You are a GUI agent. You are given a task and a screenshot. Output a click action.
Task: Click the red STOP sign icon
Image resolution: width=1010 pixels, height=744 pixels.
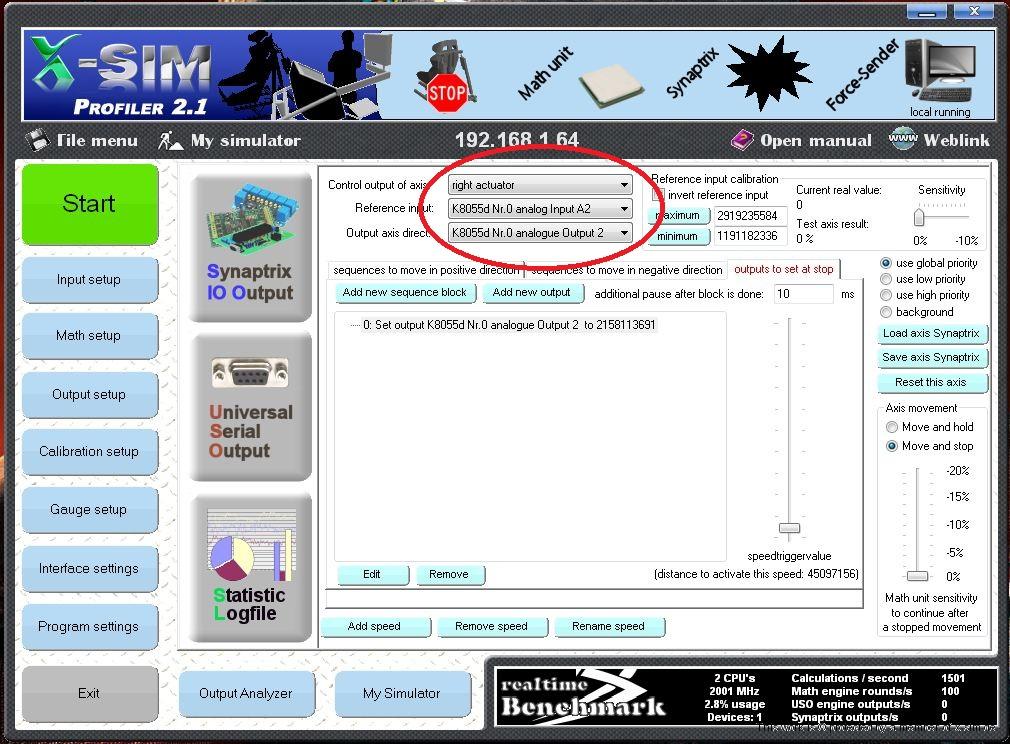[446, 93]
